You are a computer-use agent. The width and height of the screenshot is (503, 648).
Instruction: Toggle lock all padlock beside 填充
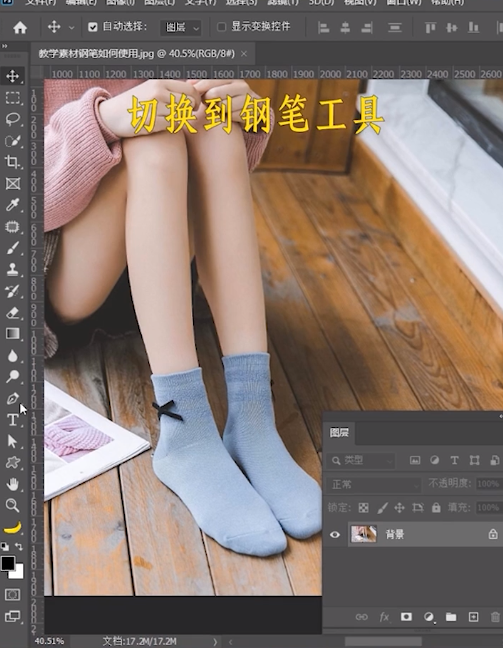pos(436,507)
